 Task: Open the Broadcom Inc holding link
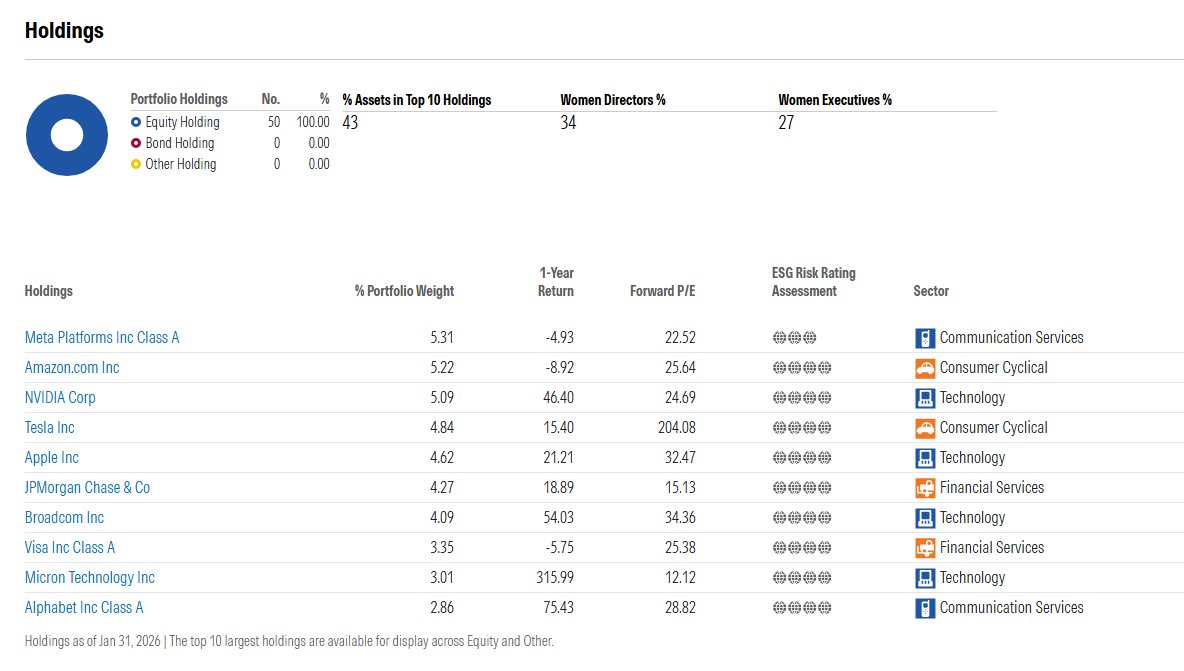(x=64, y=518)
